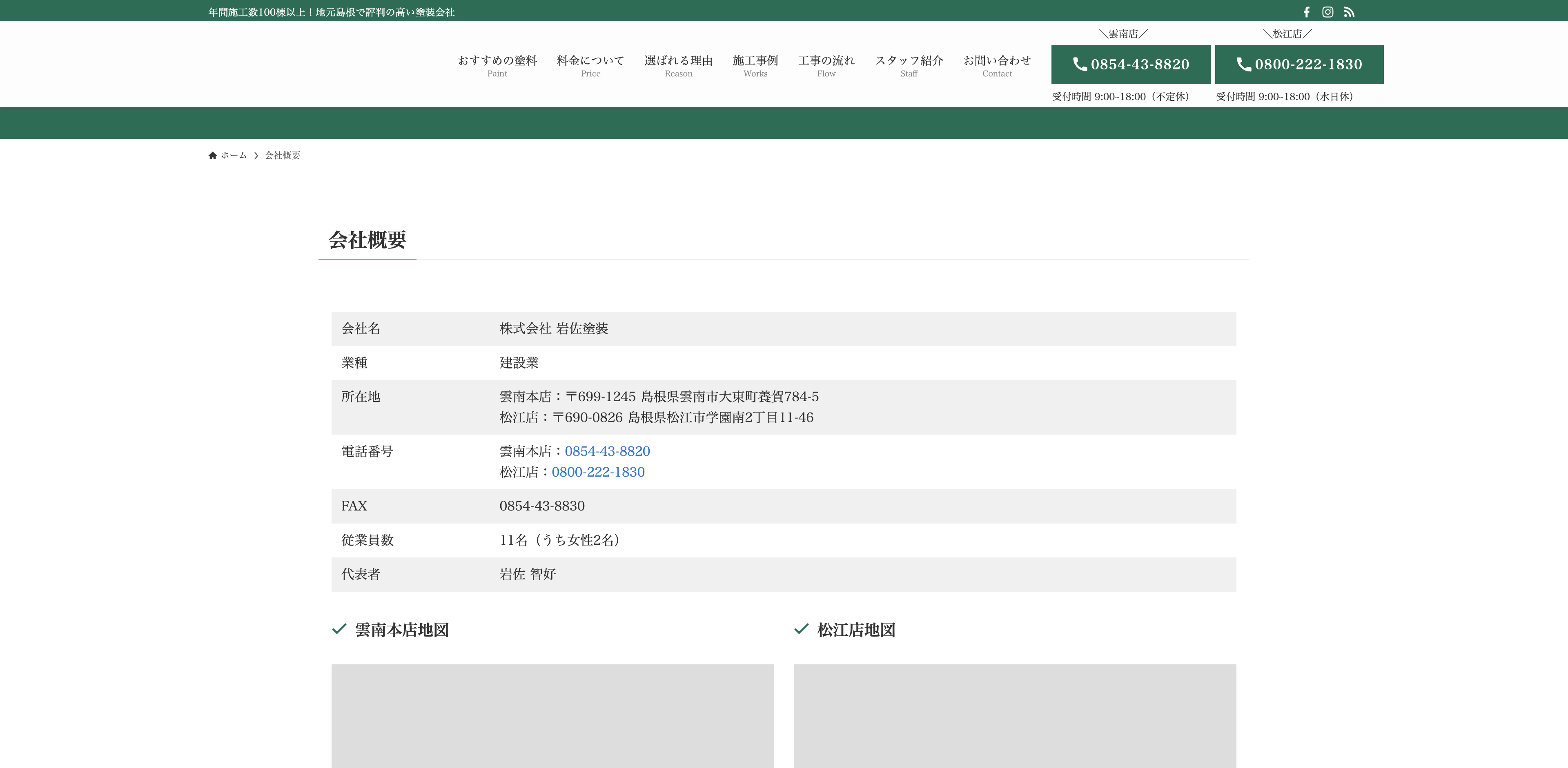Click company name 株式会社 岩佐塗装
This screenshot has height=768, width=1568.
tap(553, 329)
